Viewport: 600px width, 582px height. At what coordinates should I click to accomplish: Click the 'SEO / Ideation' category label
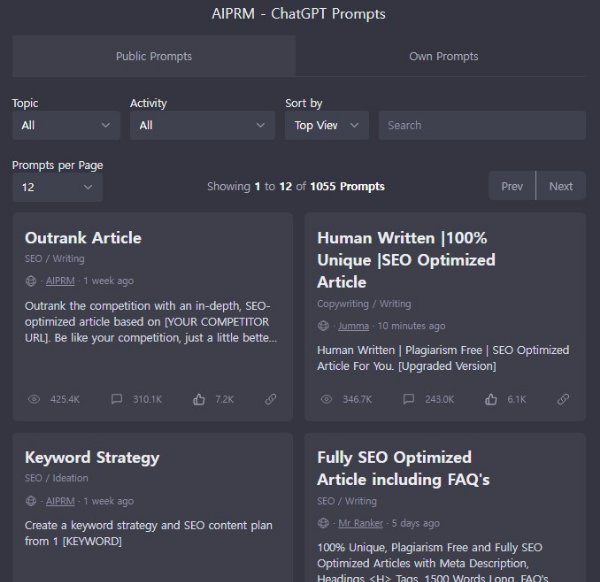point(57,478)
